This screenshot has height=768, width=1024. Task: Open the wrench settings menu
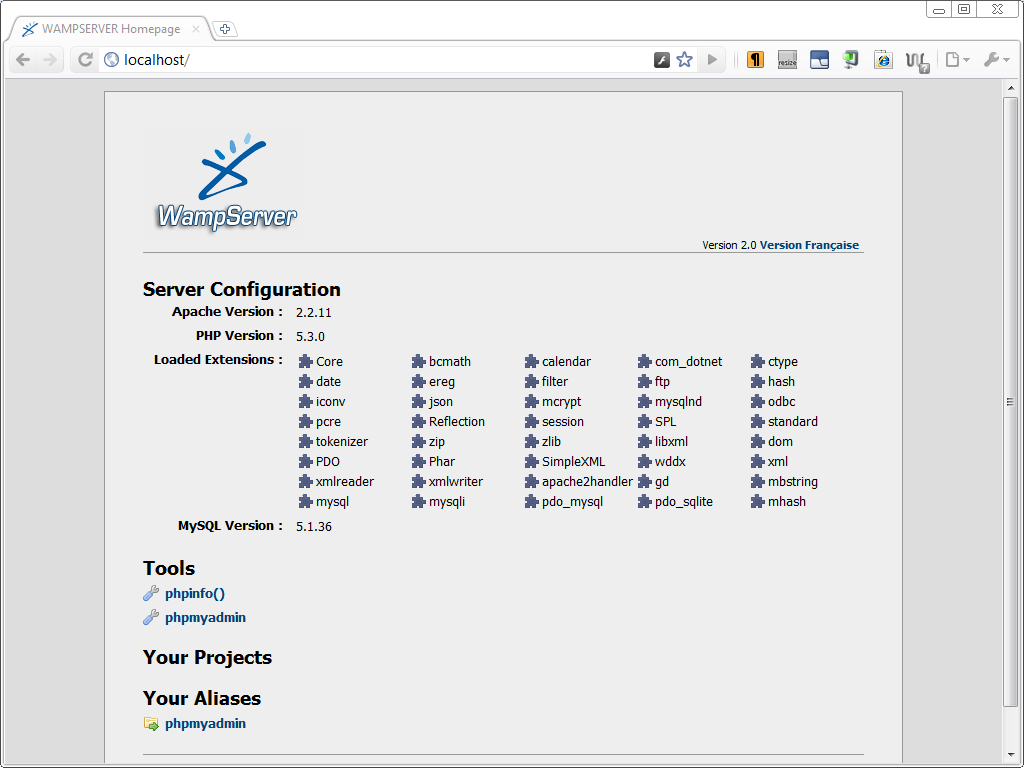997,60
